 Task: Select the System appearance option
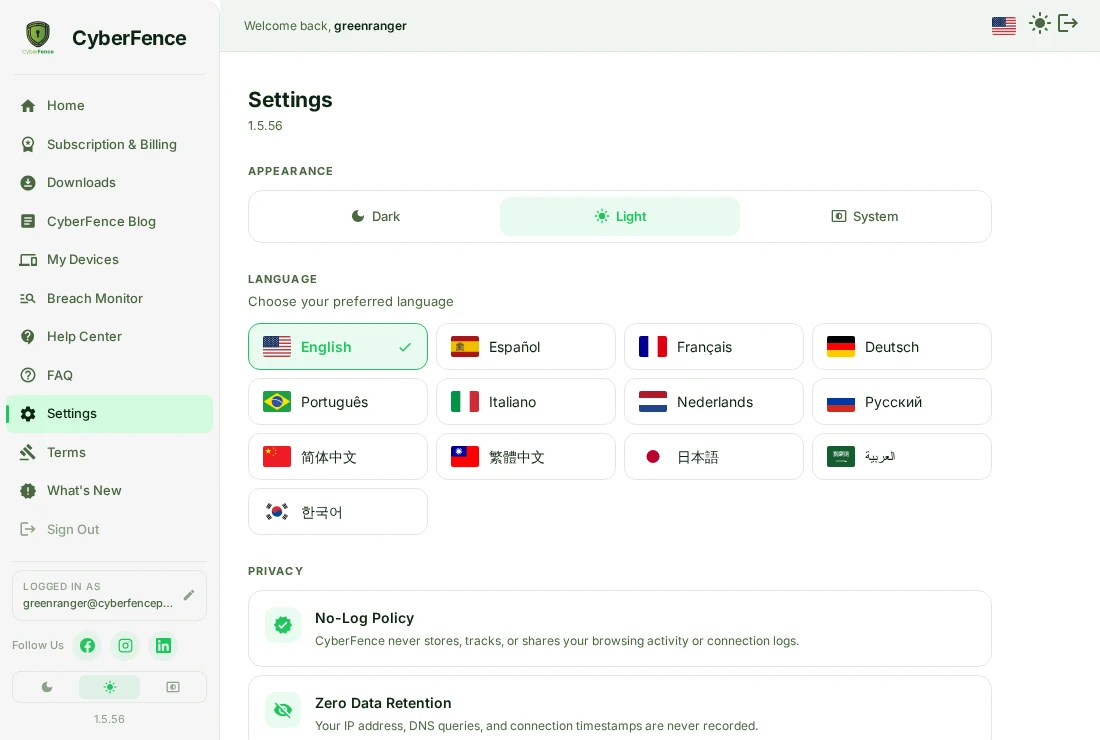click(x=864, y=216)
